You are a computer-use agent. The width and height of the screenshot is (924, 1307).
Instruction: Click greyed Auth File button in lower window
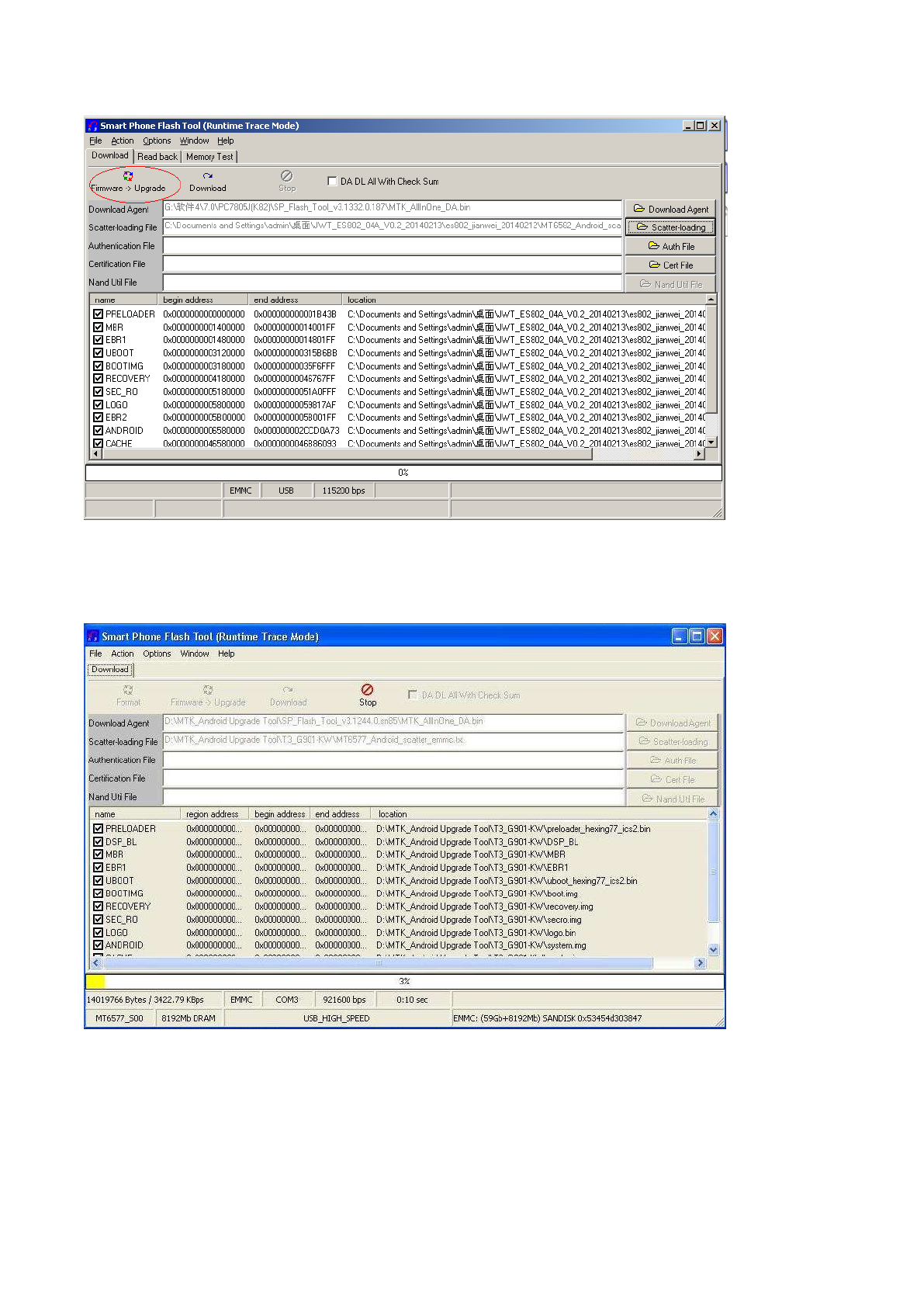pos(672,761)
